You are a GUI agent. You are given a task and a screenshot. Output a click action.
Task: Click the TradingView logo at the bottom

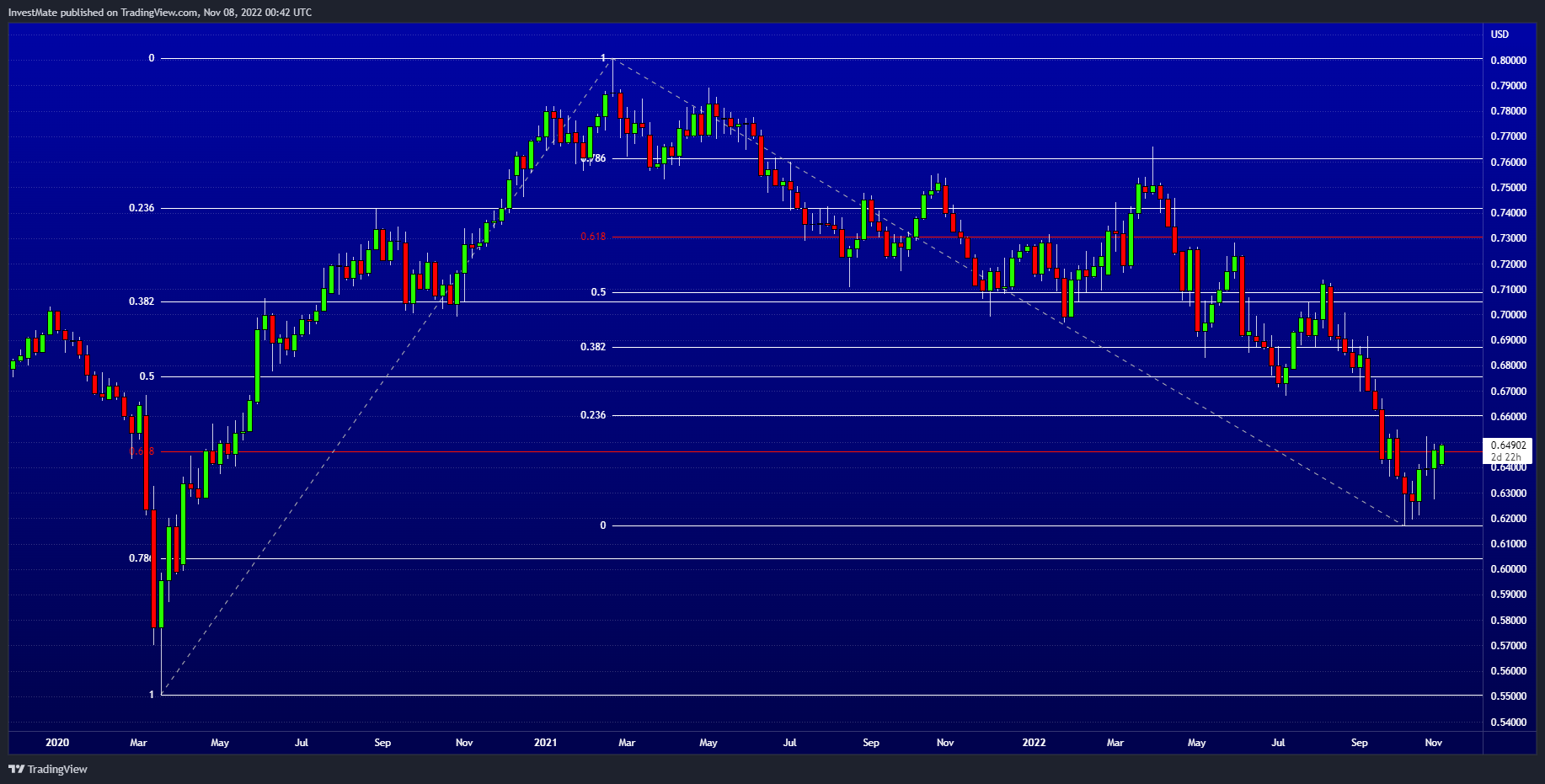coord(48,769)
